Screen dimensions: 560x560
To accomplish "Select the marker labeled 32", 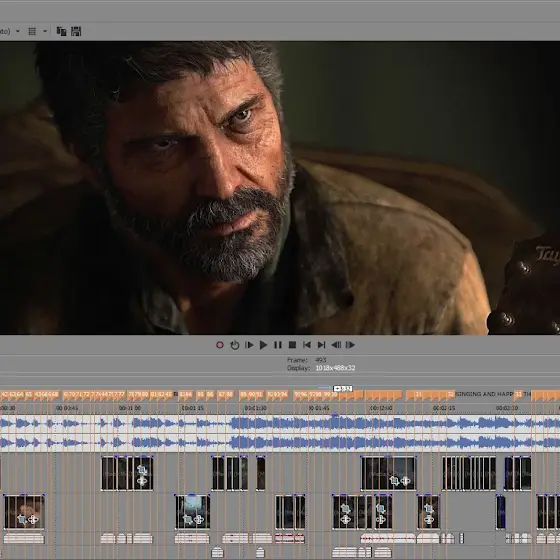I will [451, 395].
